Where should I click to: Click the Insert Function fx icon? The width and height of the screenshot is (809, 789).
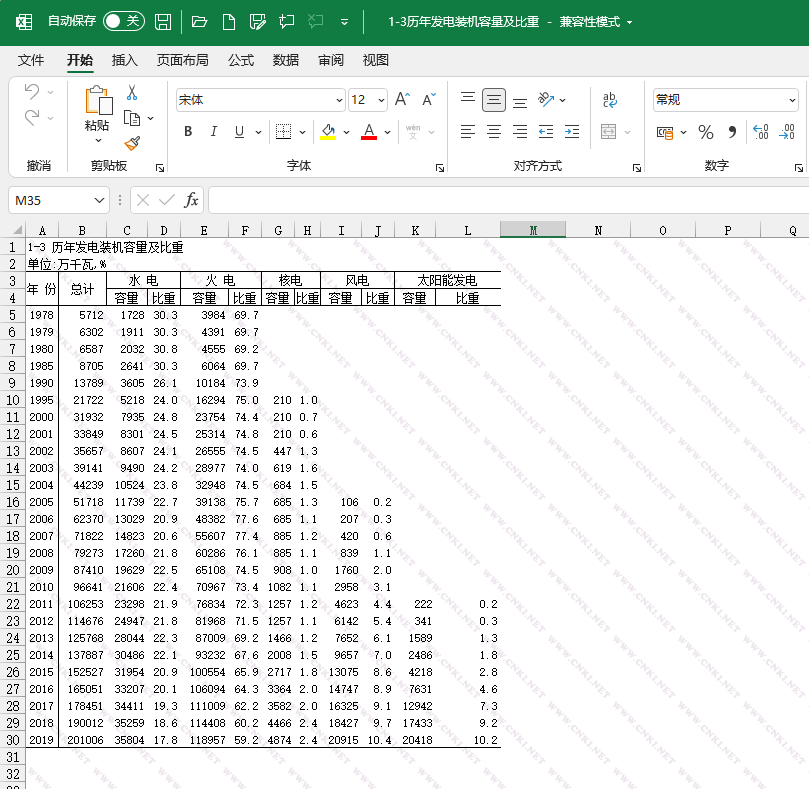[x=191, y=200]
